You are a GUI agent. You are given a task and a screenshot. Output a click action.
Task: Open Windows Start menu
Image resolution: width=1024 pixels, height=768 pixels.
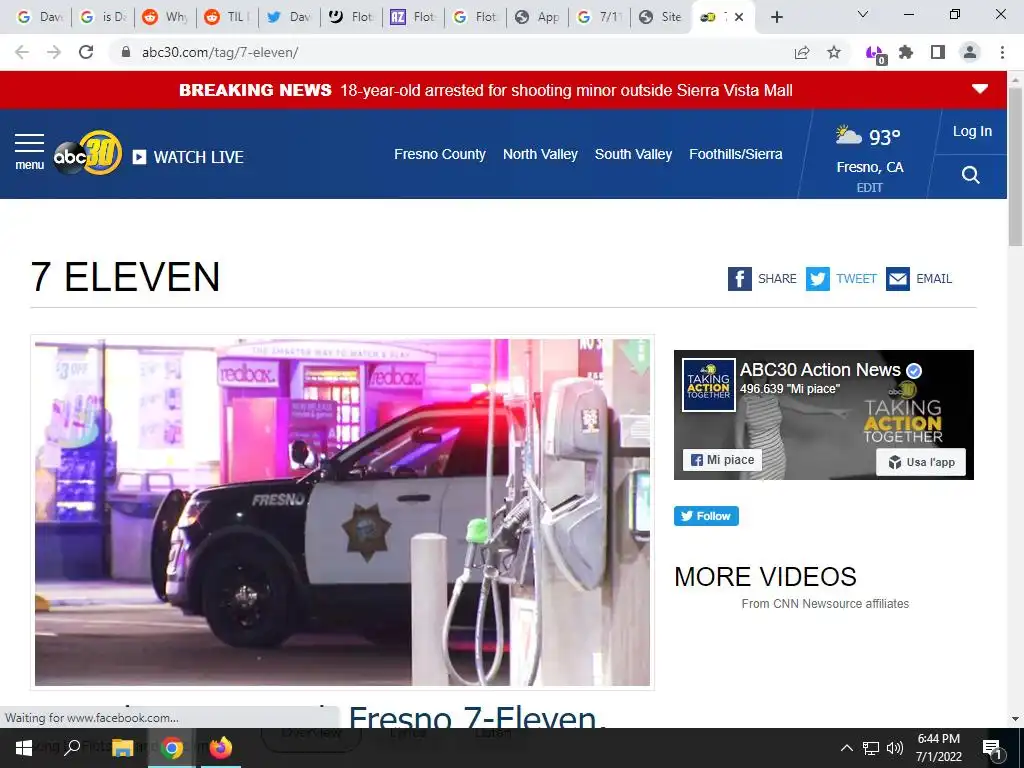[24, 748]
